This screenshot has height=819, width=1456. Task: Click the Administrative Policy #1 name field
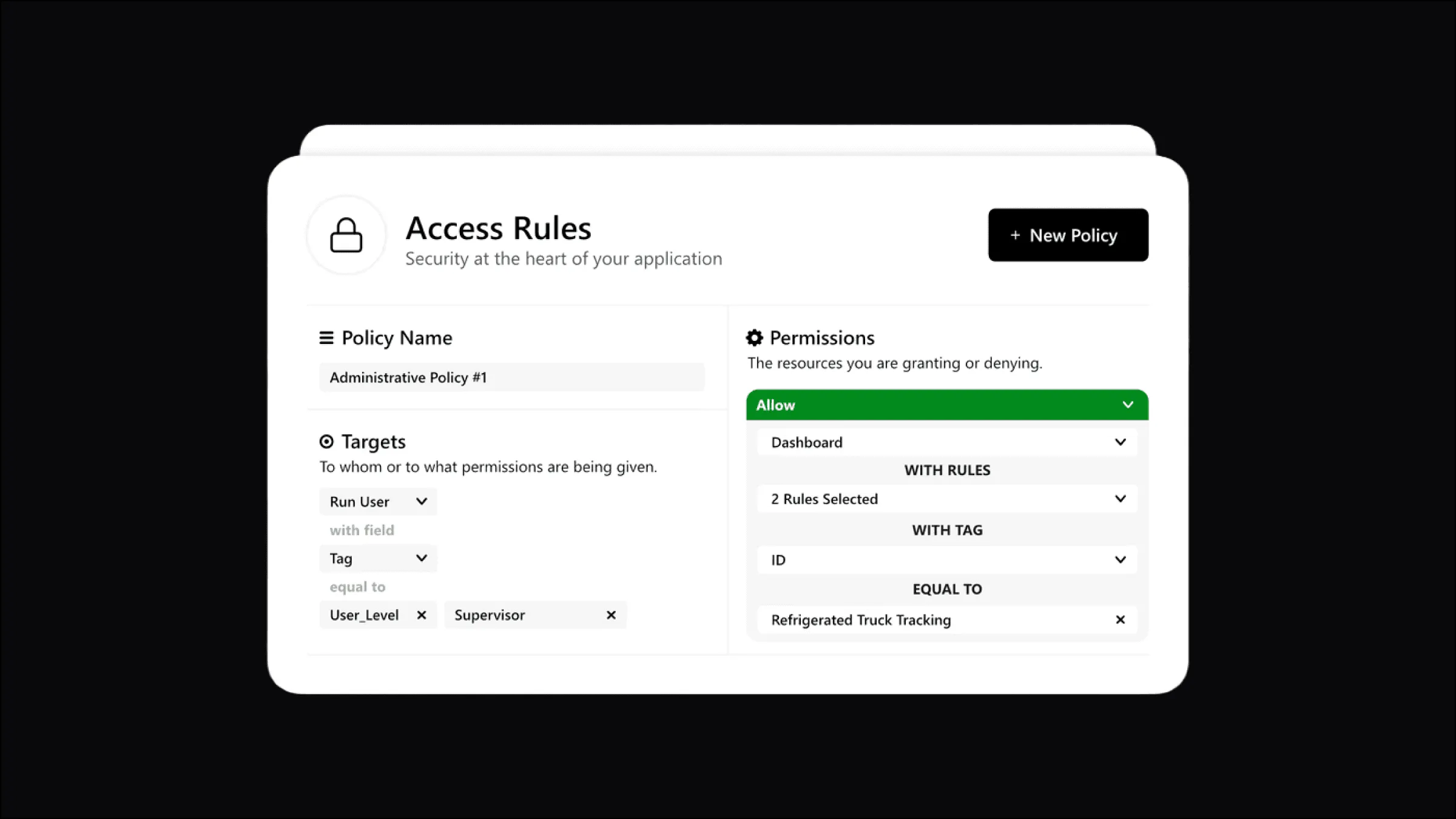(x=511, y=377)
